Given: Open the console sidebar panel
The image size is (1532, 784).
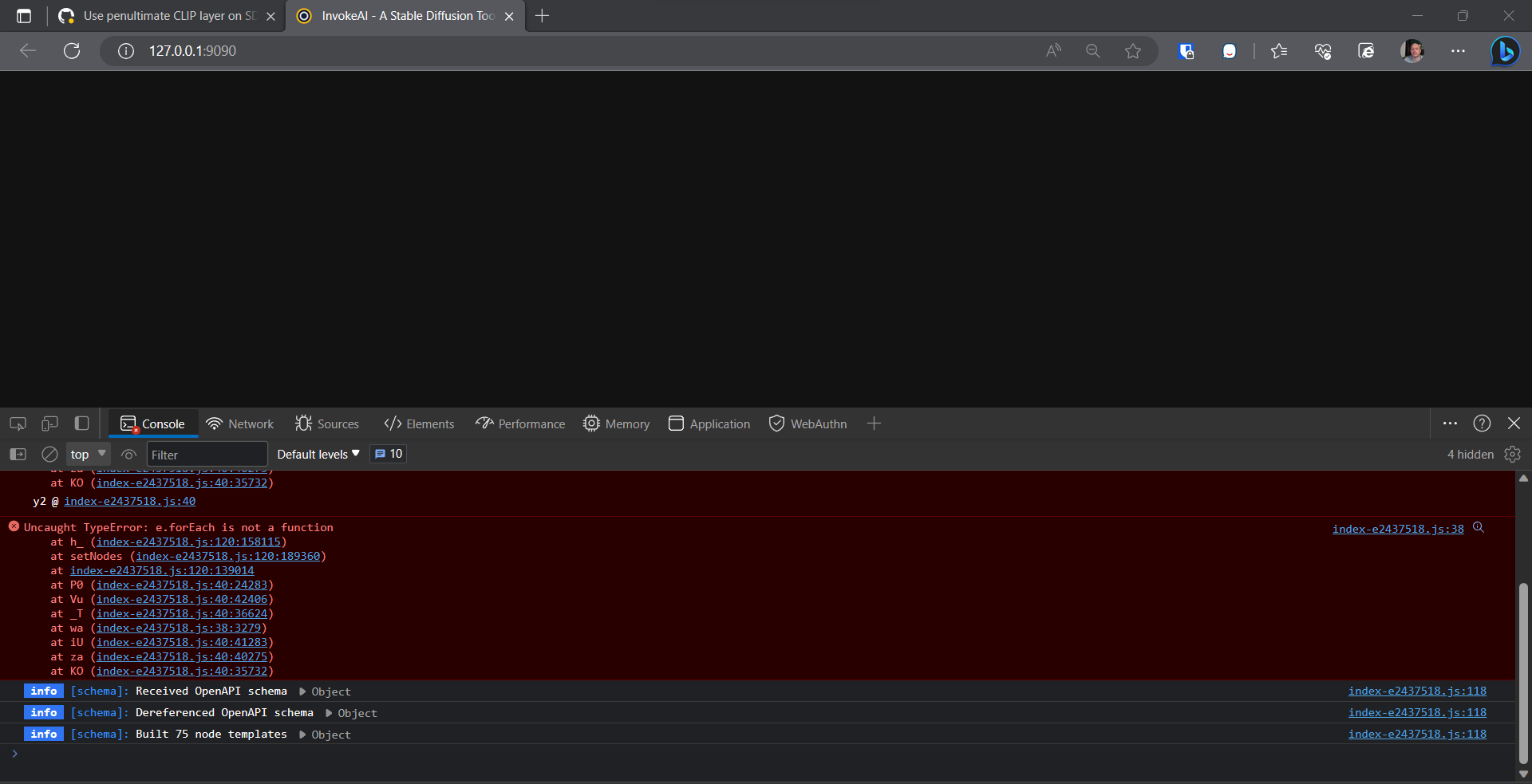Looking at the screenshot, I should click(x=17, y=454).
